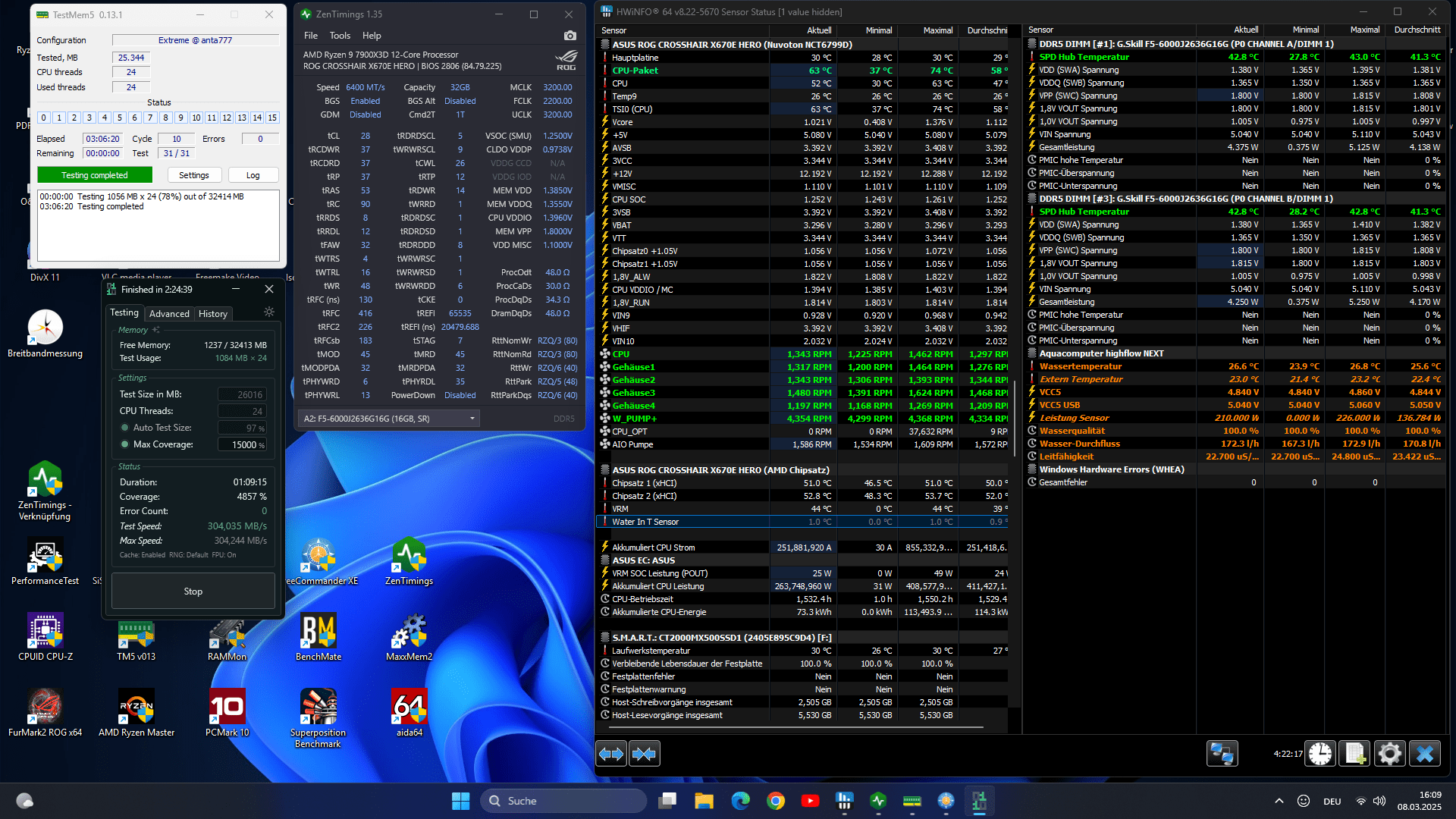Click the TestMem5 Log button
The height and width of the screenshot is (819, 1456).
point(253,175)
